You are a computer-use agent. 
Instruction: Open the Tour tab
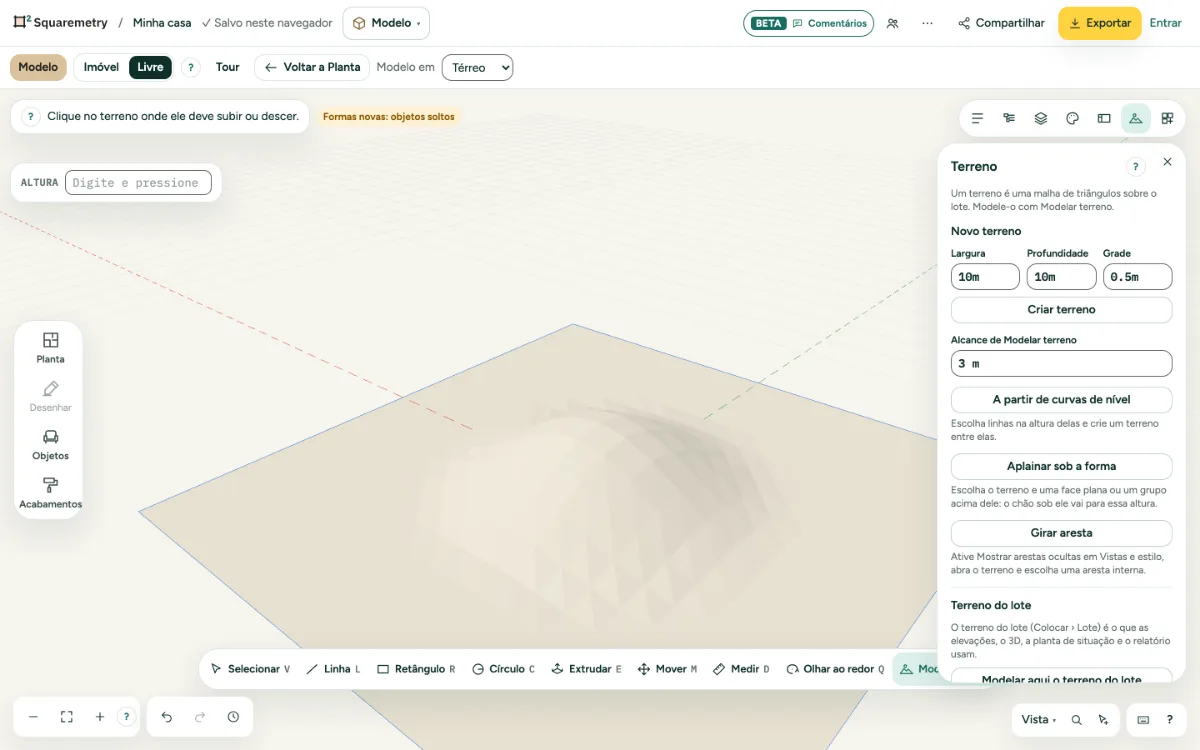coord(228,67)
